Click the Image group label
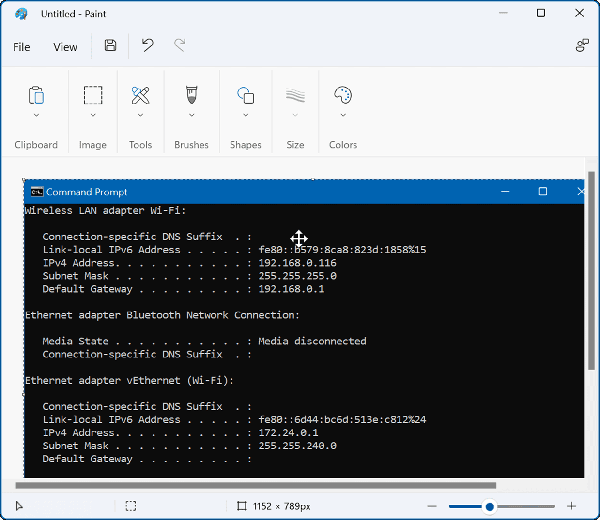 [x=93, y=145]
